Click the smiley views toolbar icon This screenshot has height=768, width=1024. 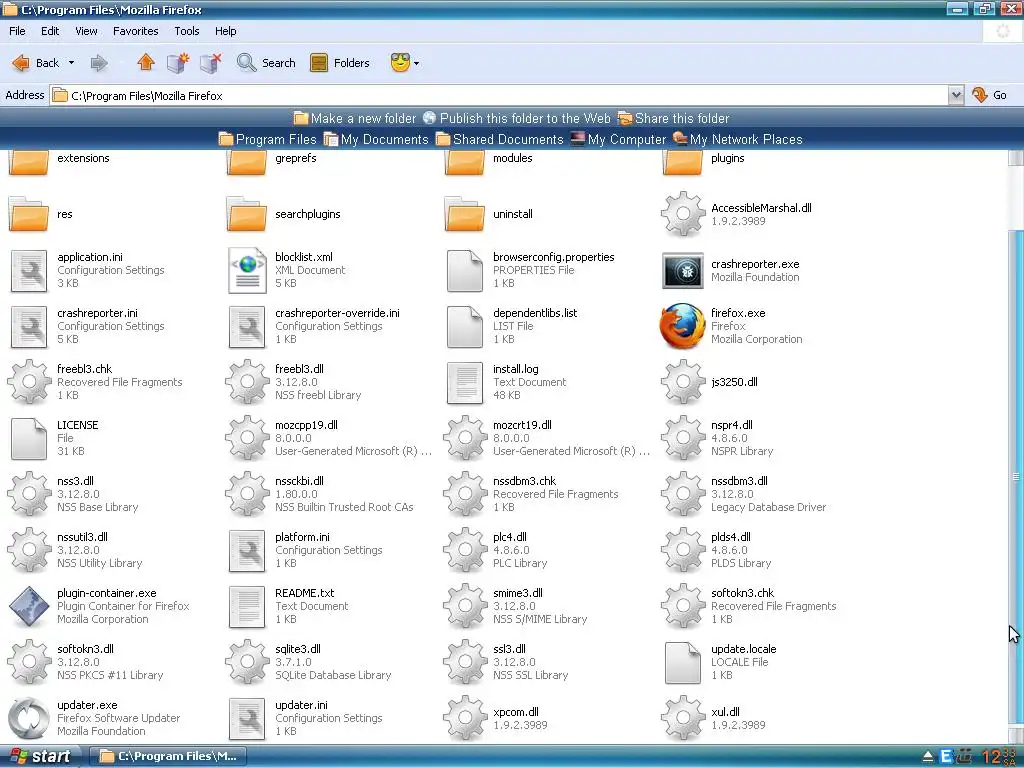pyautogui.click(x=400, y=62)
